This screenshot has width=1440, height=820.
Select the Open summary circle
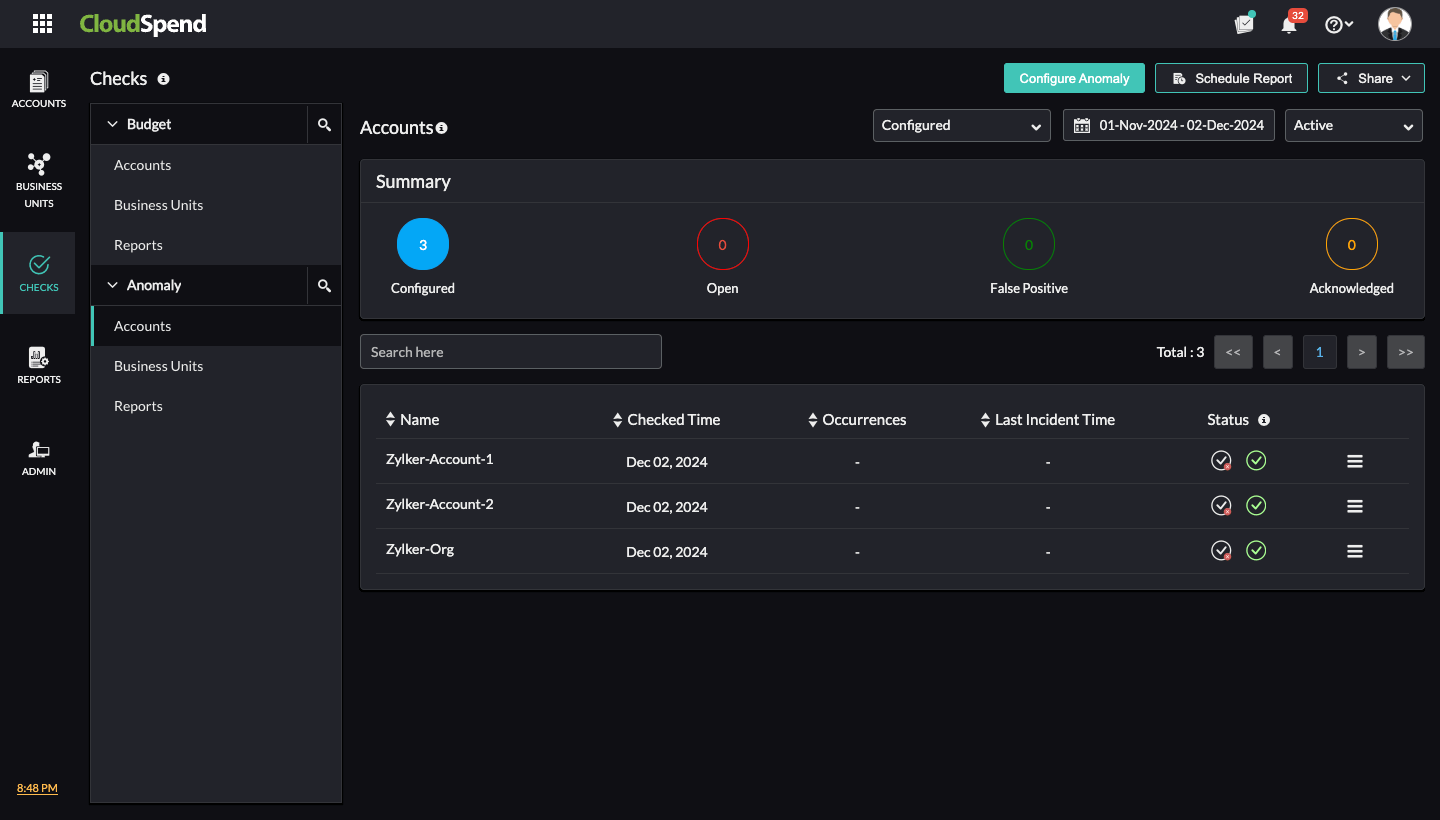(x=722, y=244)
